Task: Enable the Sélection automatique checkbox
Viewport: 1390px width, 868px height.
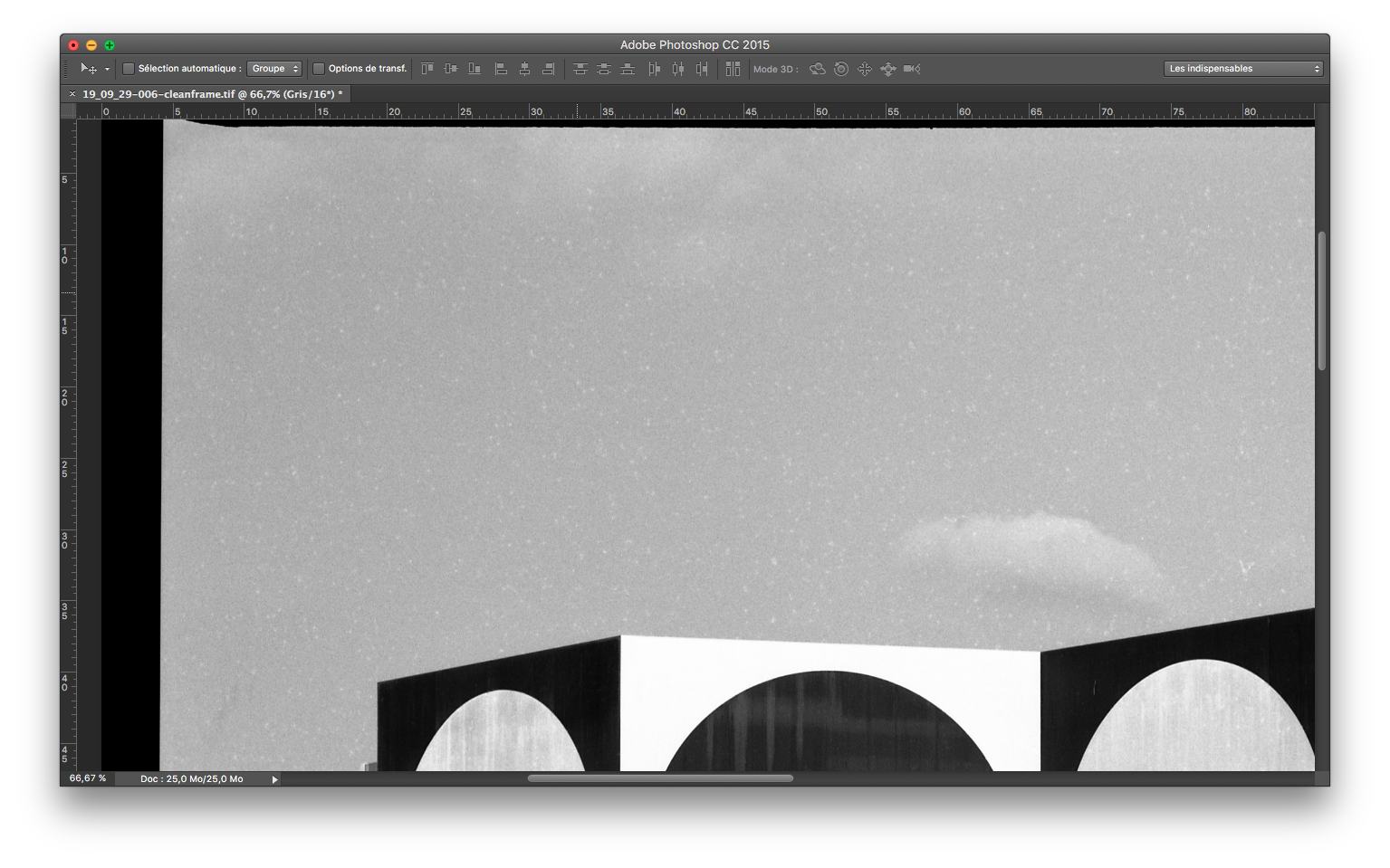Action: click(x=129, y=69)
